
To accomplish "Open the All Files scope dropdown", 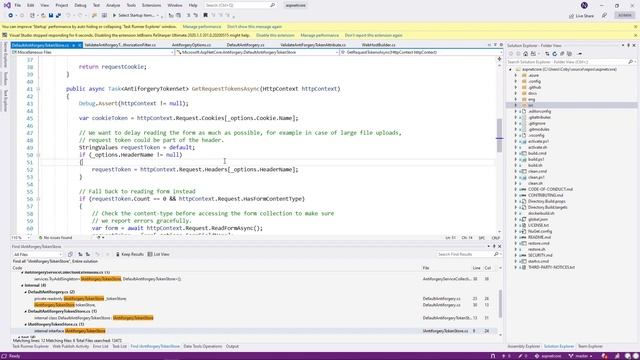I will pyautogui.click(x=37, y=254).
